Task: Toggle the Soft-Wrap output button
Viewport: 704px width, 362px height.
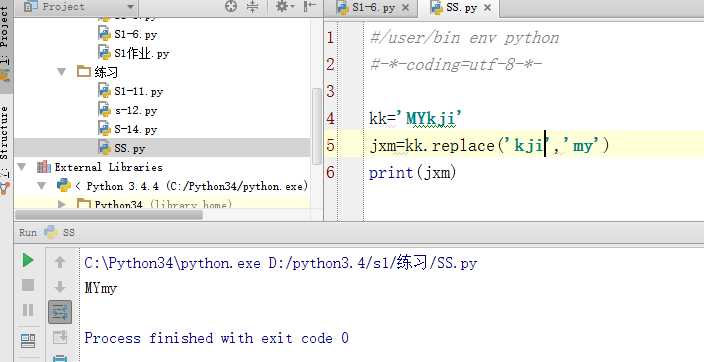Action: point(60,312)
